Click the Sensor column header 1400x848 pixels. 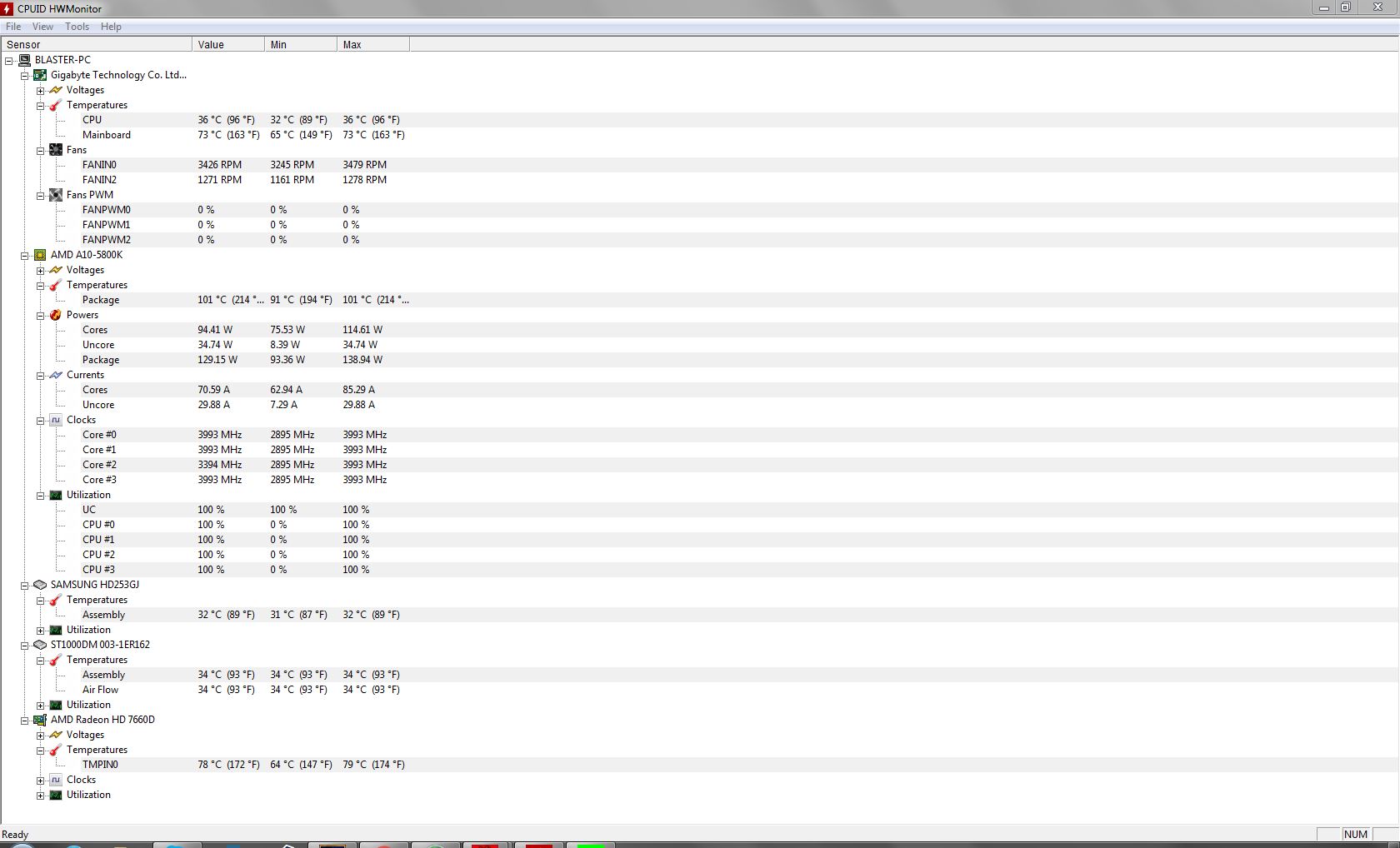(96, 45)
